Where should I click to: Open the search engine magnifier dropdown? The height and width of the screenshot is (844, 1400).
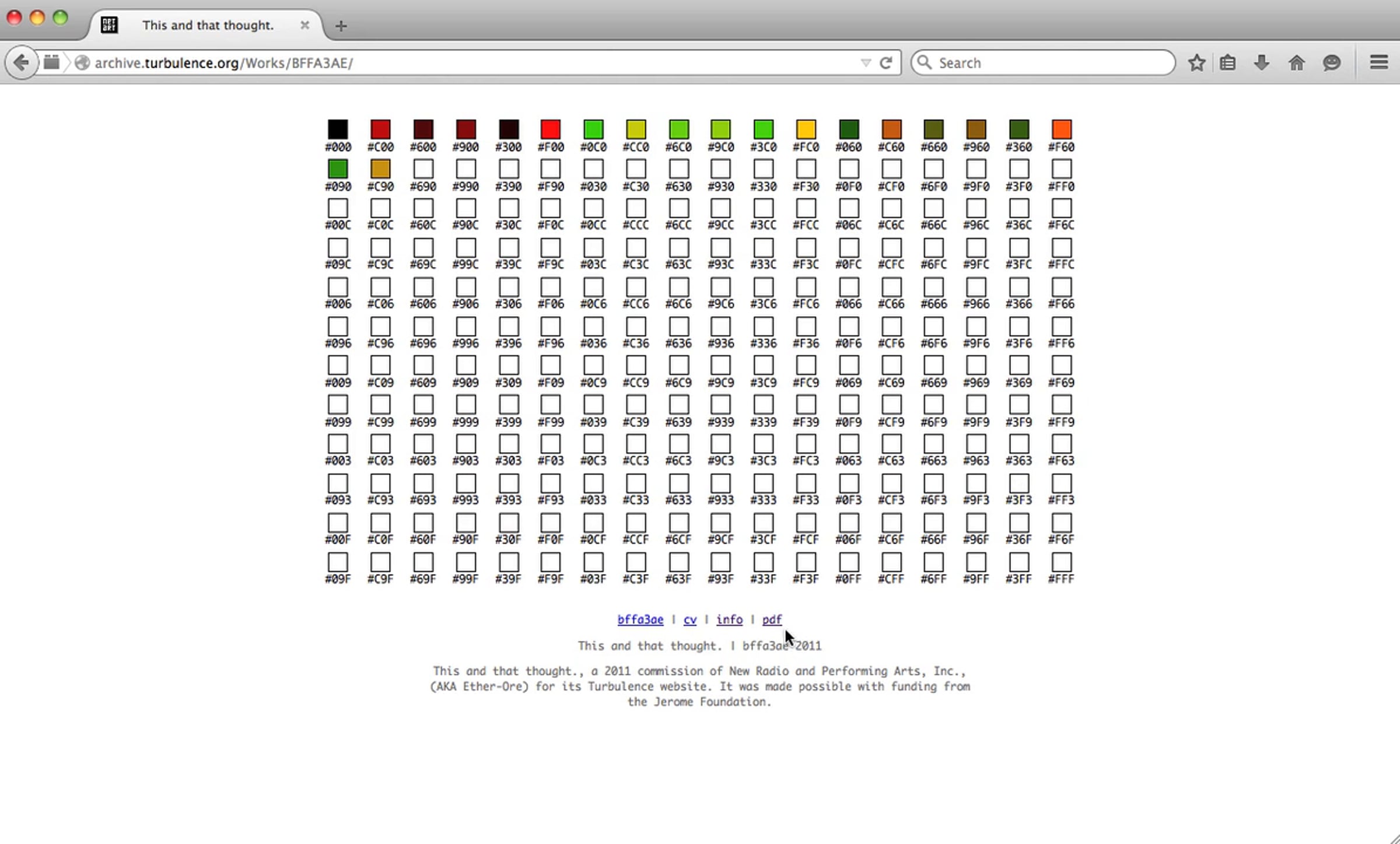(925, 62)
